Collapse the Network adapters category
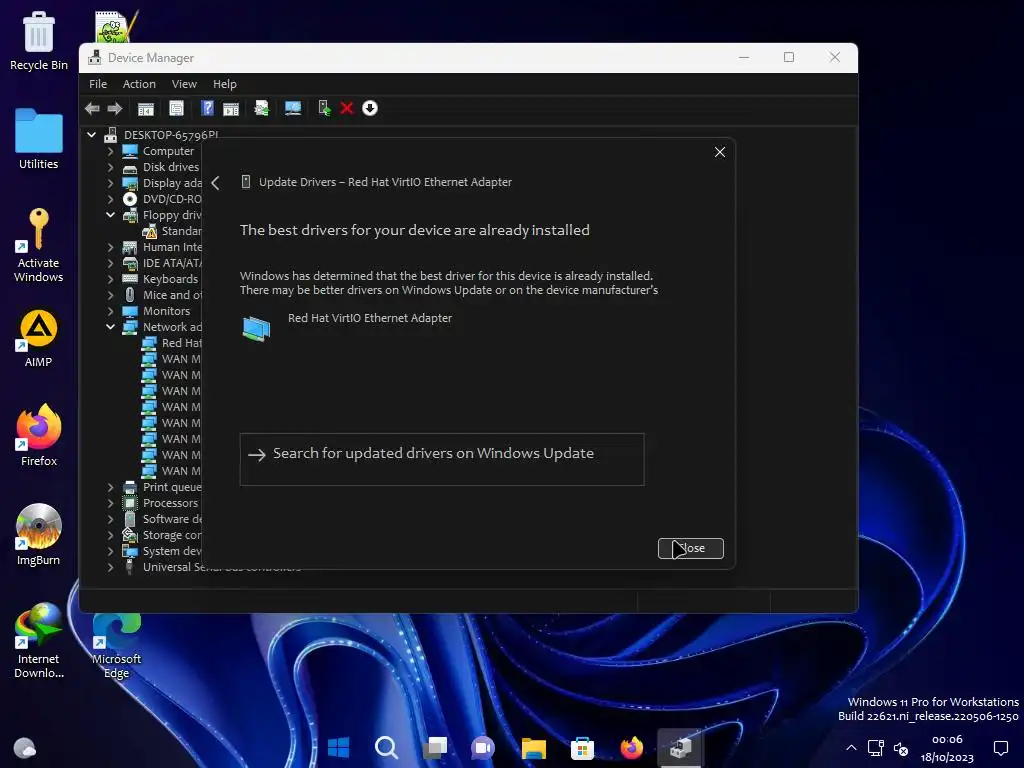Viewport: 1024px width, 768px height. click(x=110, y=327)
